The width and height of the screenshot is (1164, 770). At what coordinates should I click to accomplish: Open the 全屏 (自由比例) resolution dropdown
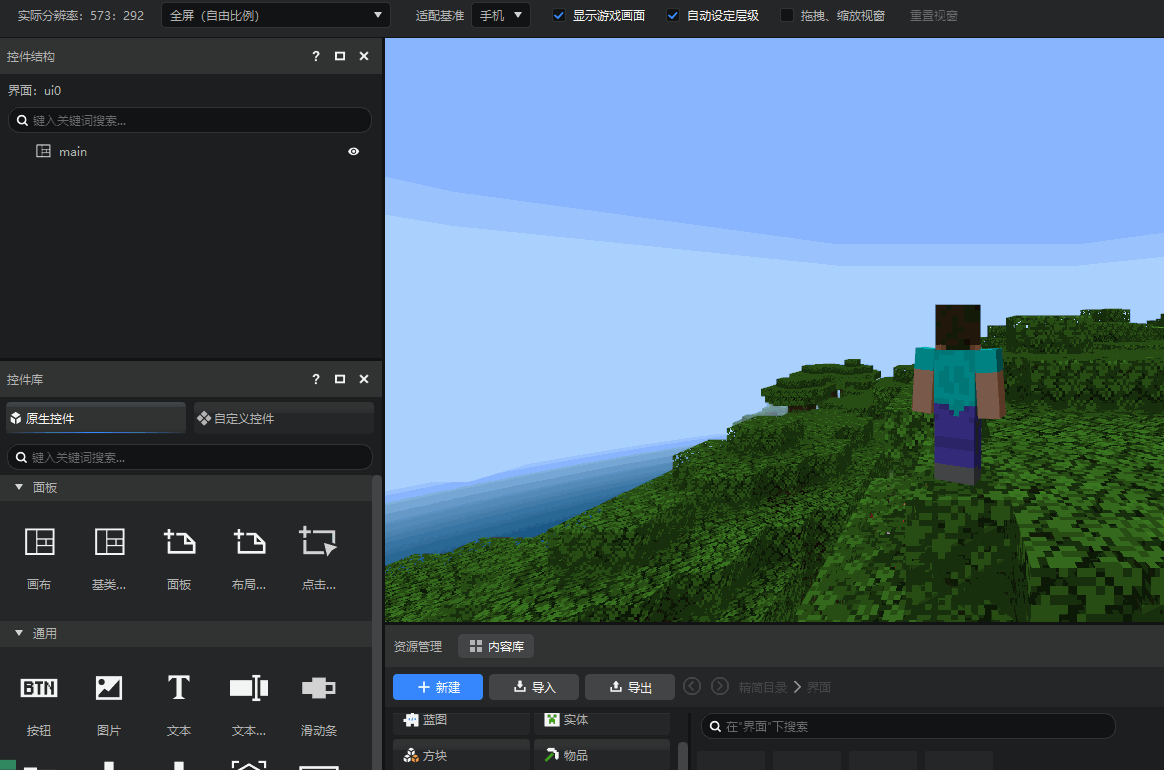click(276, 16)
